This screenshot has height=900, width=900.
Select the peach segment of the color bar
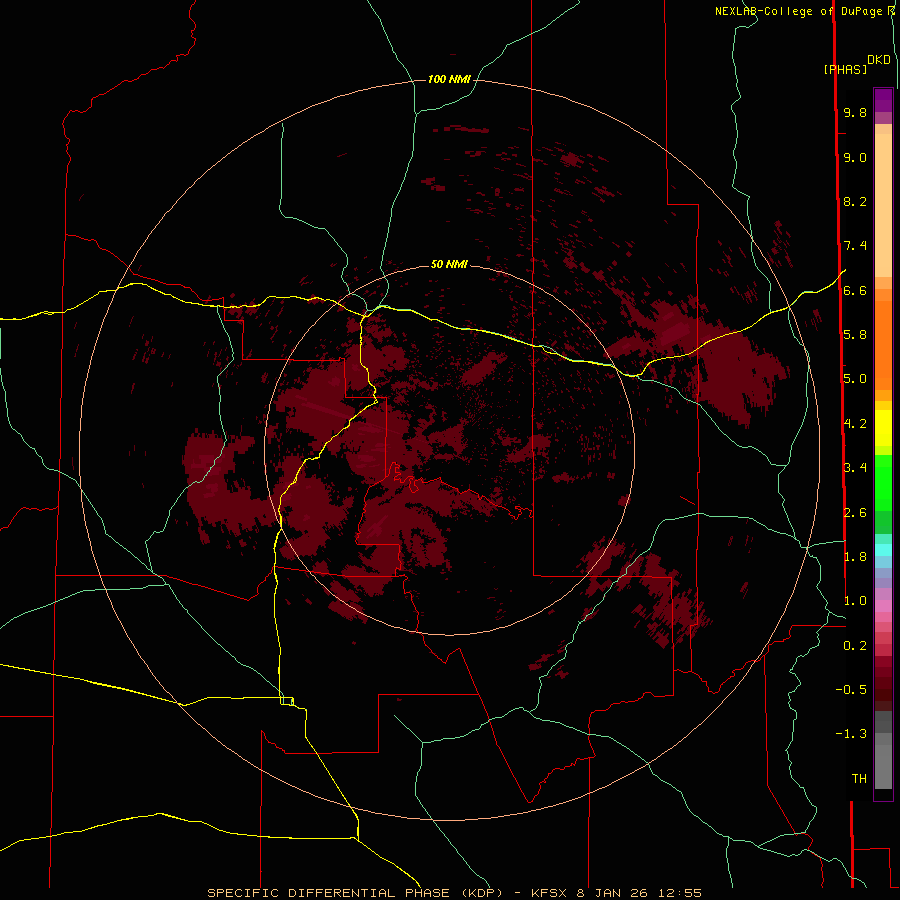pyautogui.click(x=883, y=205)
